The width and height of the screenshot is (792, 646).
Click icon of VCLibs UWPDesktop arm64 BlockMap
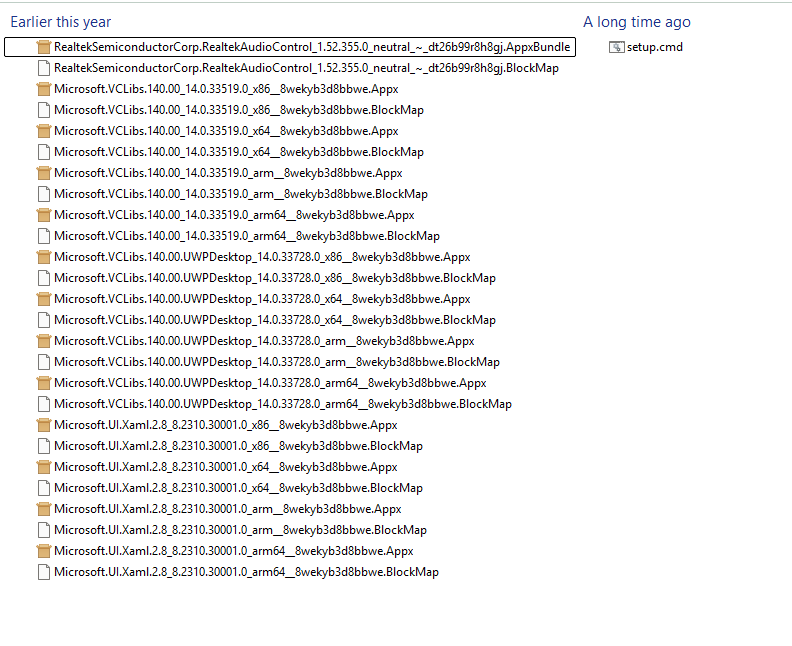pyautogui.click(x=44, y=404)
